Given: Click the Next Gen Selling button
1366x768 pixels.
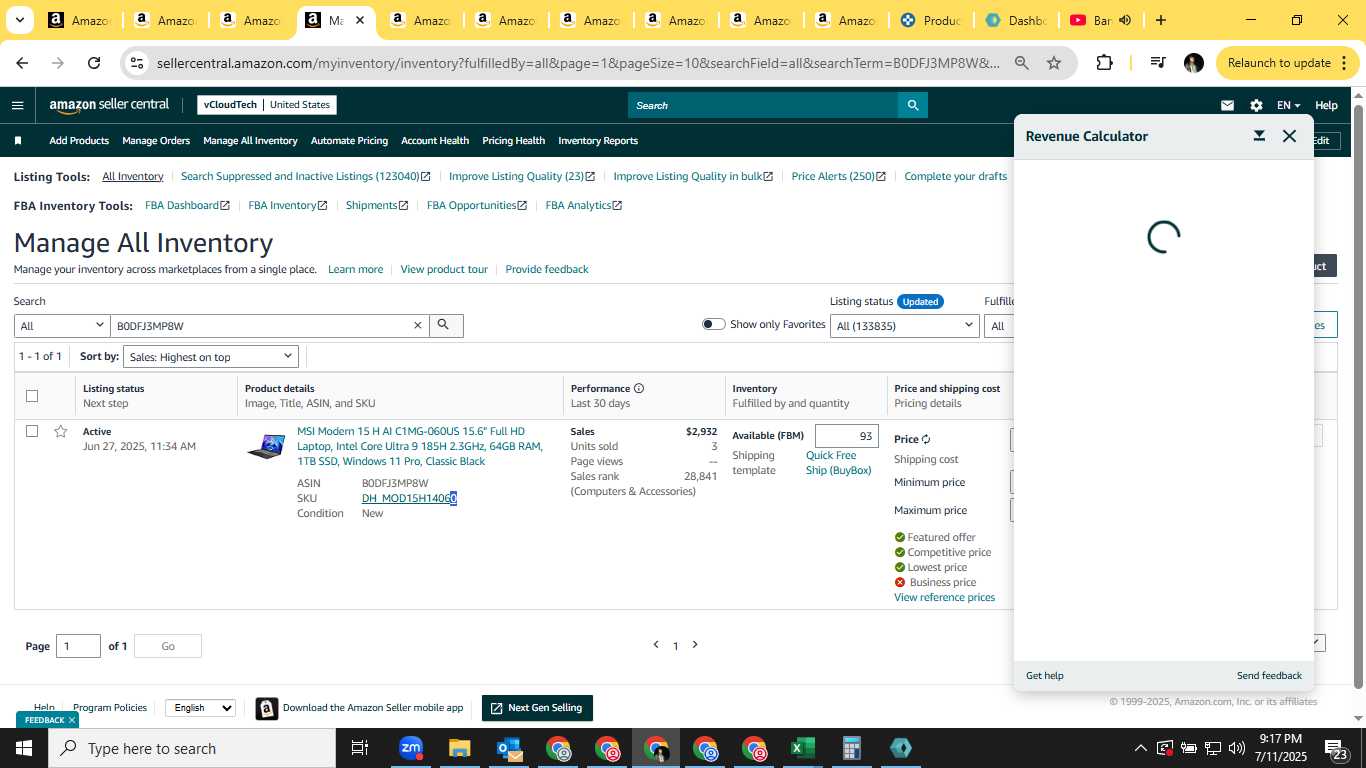Looking at the screenshot, I should click(537, 708).
